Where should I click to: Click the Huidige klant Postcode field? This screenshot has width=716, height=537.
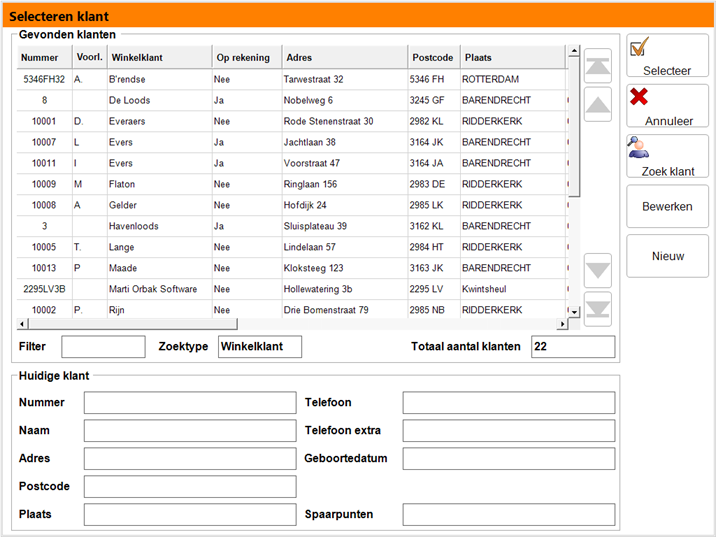(190, 486)
